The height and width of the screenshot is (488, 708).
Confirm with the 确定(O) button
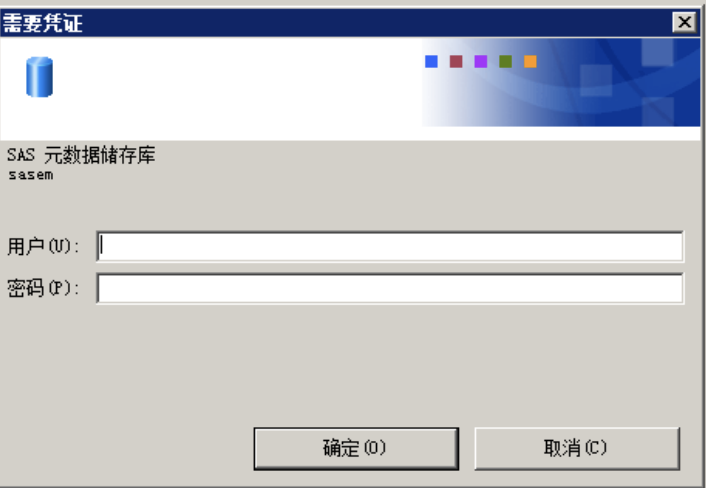(x=356, y=449)
